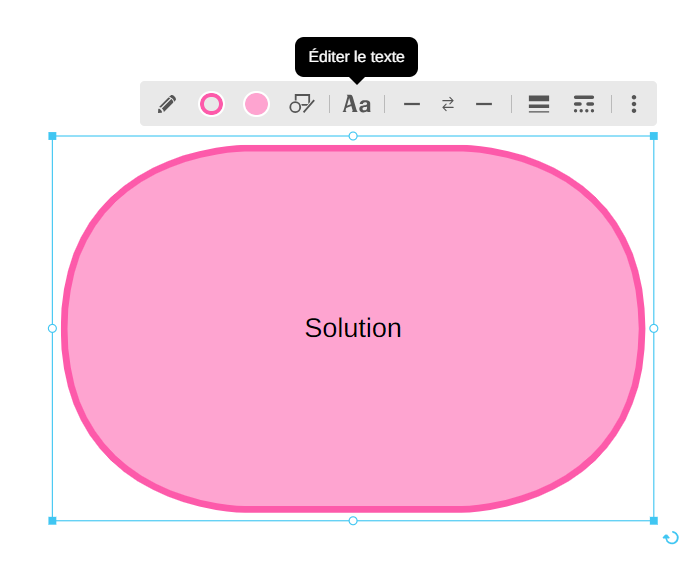This screenshot has height=575, width=700.
Task: Click the top-right corner resize handle
Action: [654, 136]
